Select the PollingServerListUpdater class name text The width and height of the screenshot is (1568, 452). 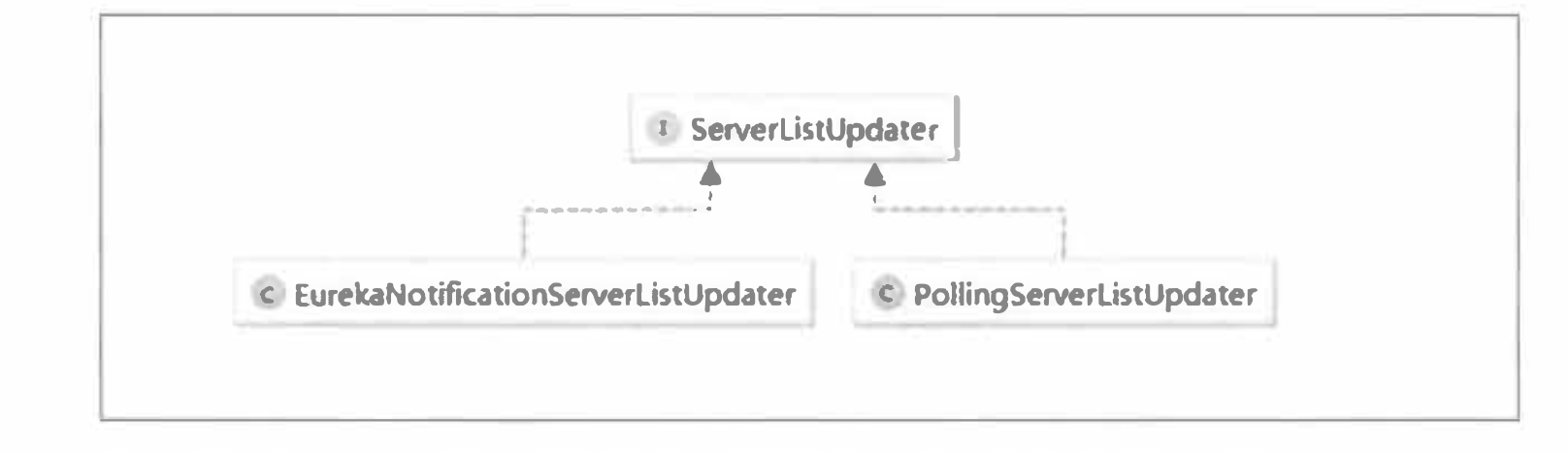coord(1084,294)
